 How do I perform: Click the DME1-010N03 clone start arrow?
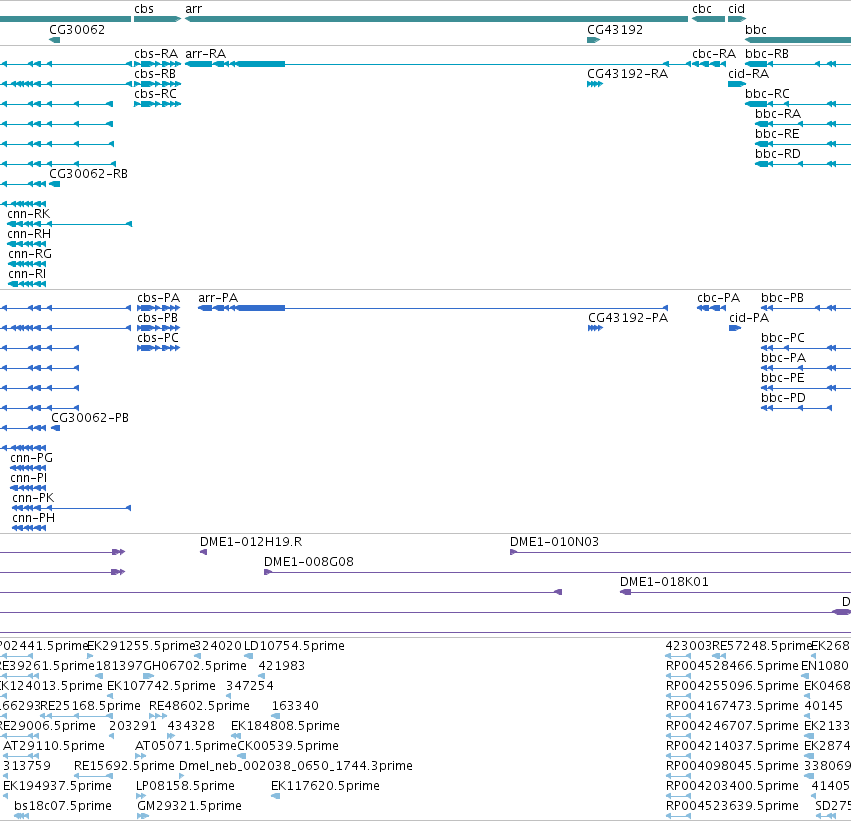tap(513, 552)
